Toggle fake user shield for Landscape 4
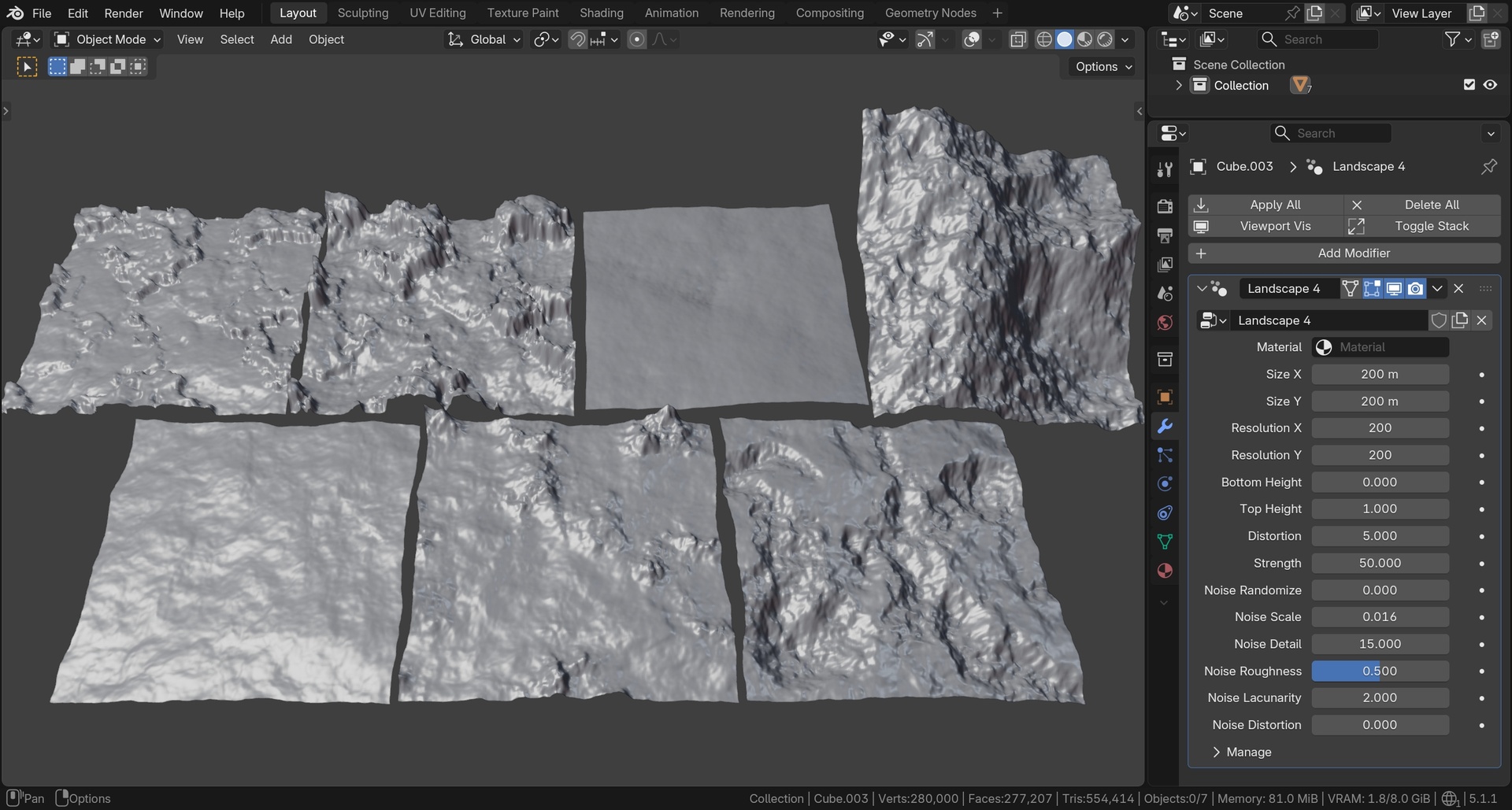The width and height of the screenshot is (1512, 810). click(x=1439, y=320)
